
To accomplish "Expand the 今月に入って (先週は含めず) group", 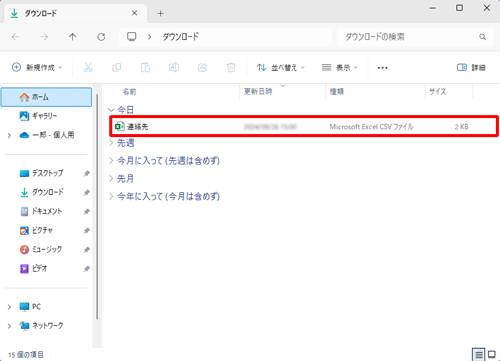I will tap(111, 161).
